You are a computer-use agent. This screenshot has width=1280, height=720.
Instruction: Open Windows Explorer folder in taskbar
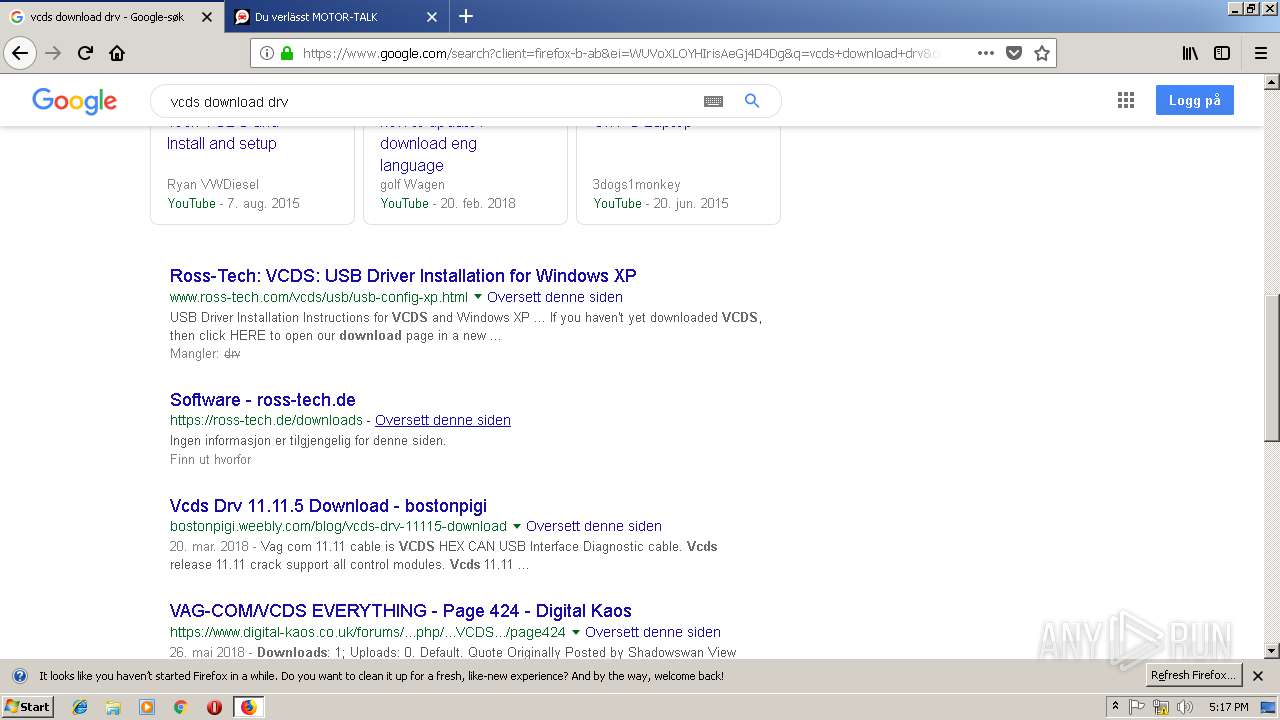[113, 707]
